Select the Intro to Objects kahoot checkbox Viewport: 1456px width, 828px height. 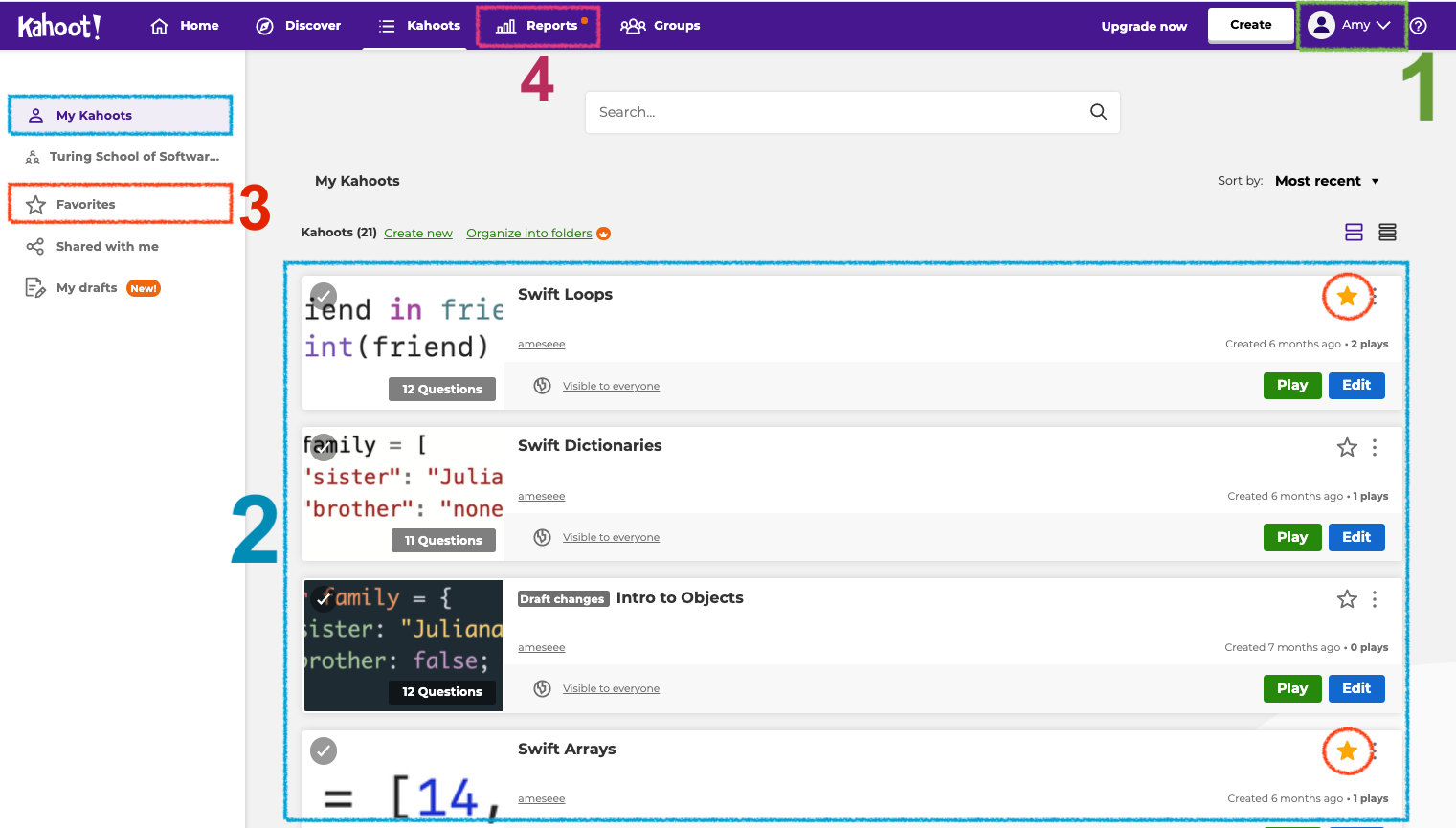324,599
